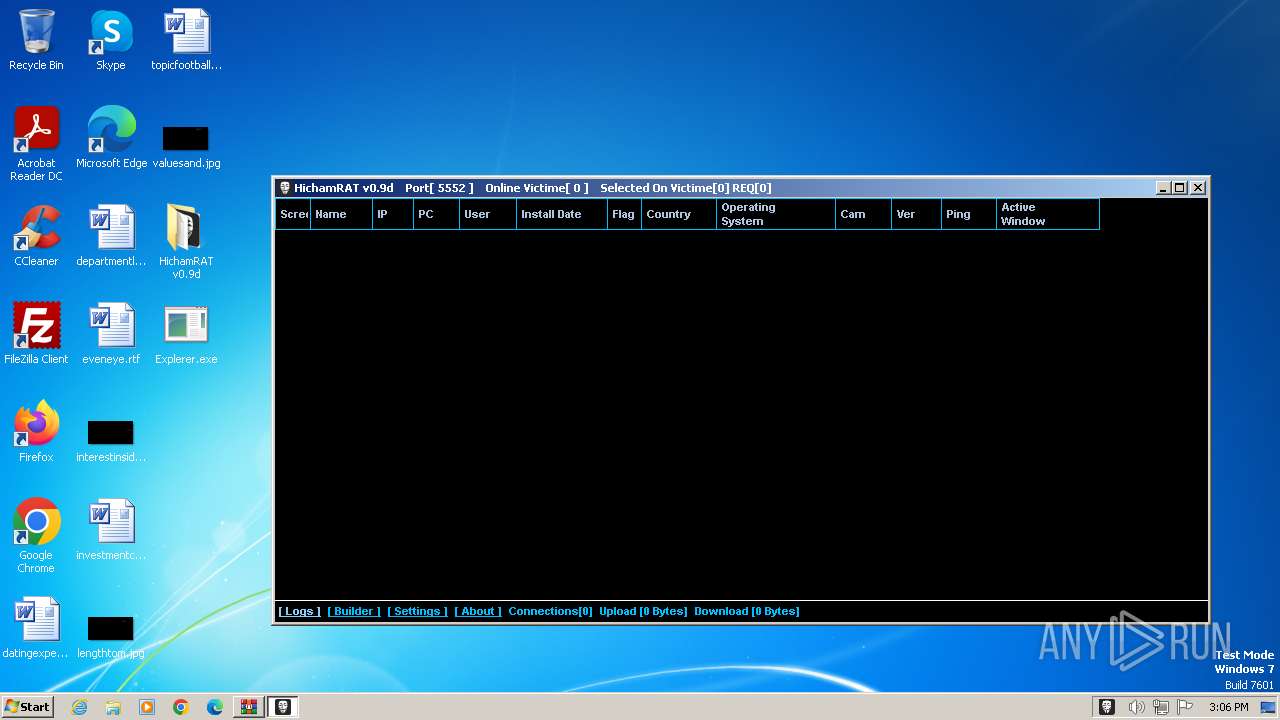Launch Internet Explorer from the taskbar
The image size is (1280, 720).
coord(79,707)
